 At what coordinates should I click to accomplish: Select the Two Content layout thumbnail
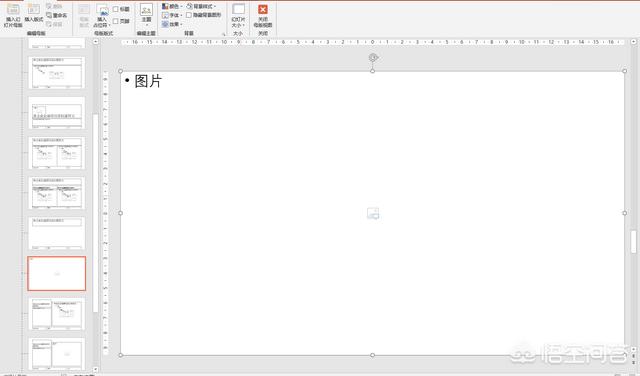(57, 153)
